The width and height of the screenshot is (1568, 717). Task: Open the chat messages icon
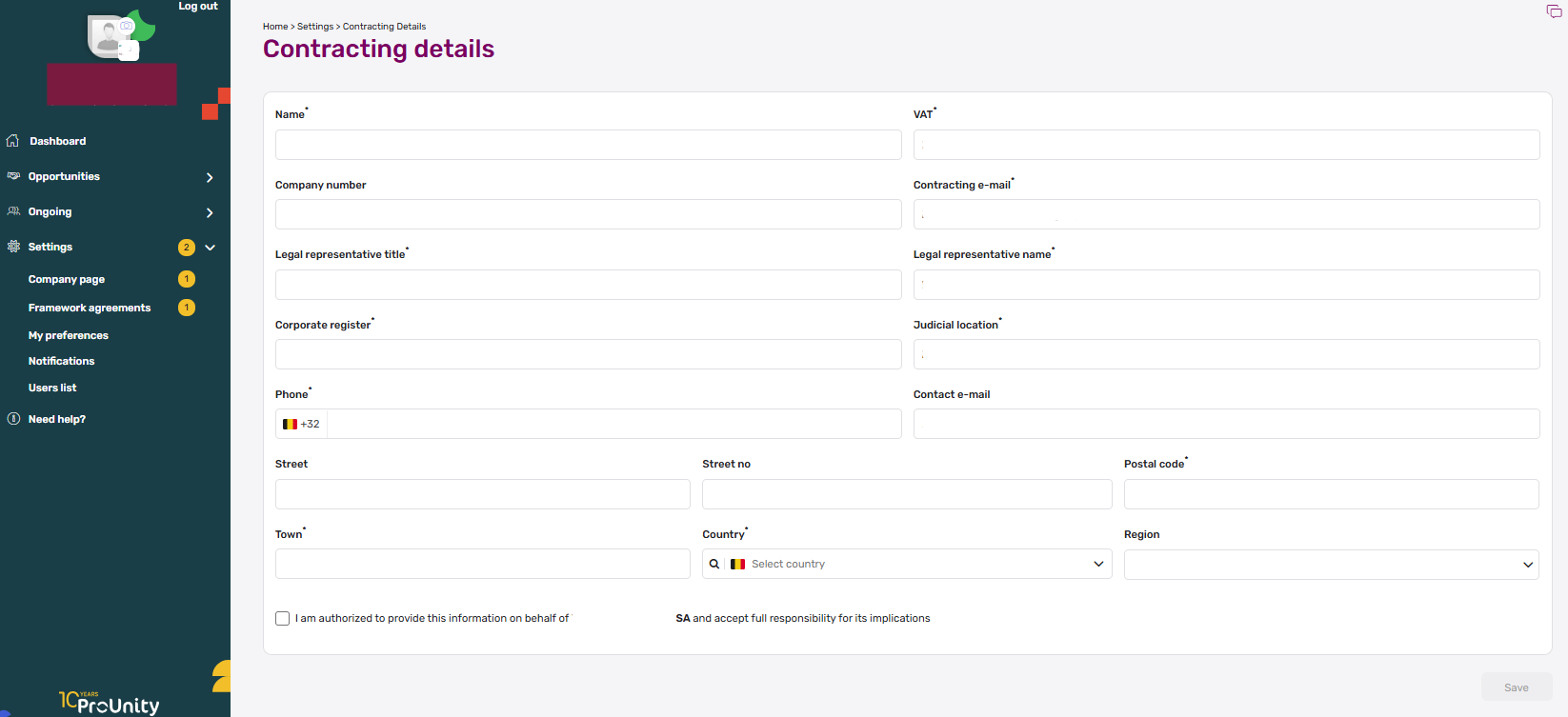1554,11
